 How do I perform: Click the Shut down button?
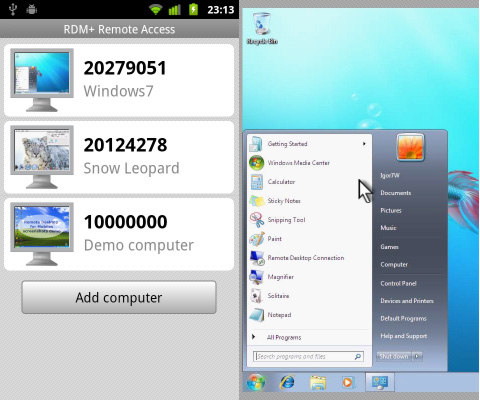[x=394, y=356]
